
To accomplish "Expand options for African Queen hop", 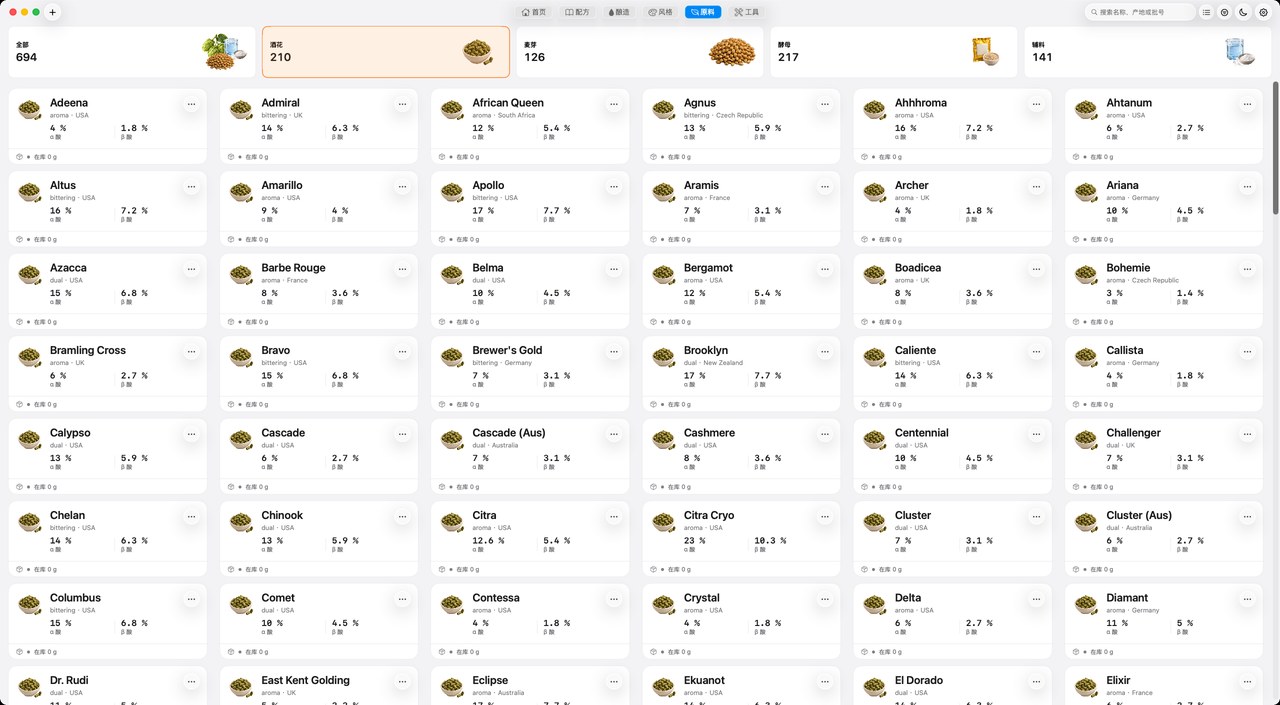I will [x=613, y=103].
